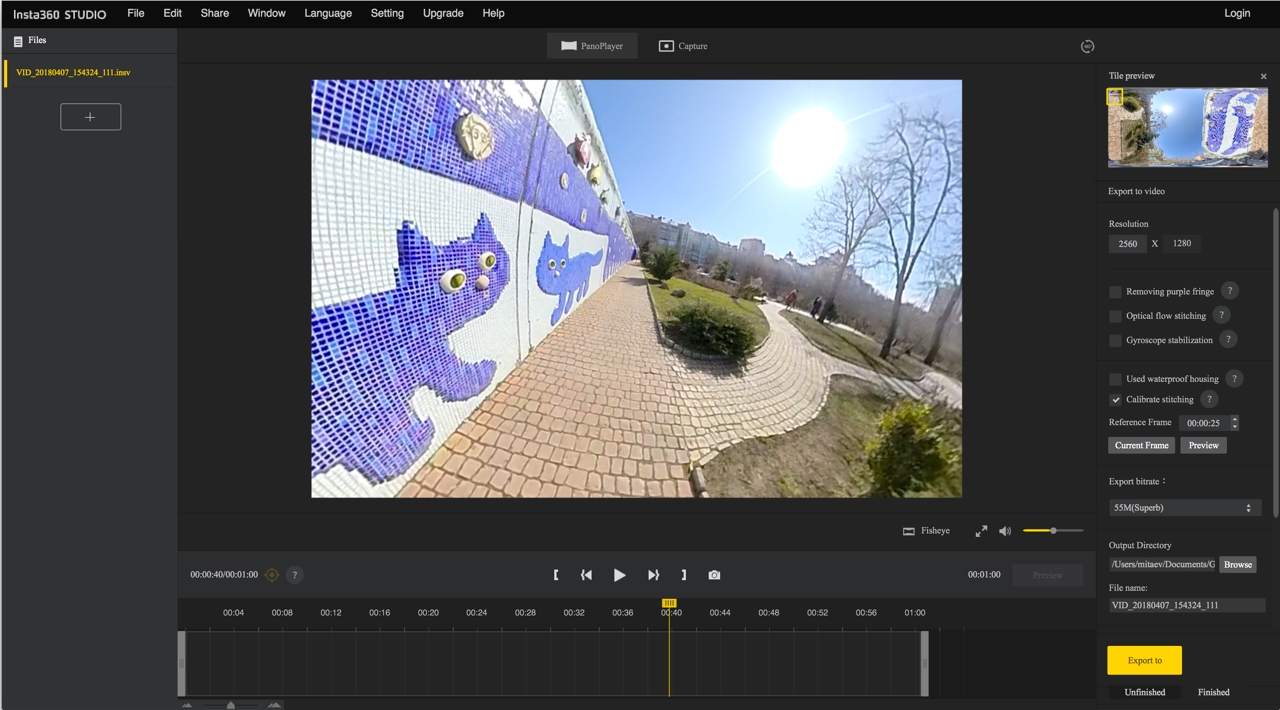
Task: Click the Reference Frame time field
Action: pos(1204,423)
